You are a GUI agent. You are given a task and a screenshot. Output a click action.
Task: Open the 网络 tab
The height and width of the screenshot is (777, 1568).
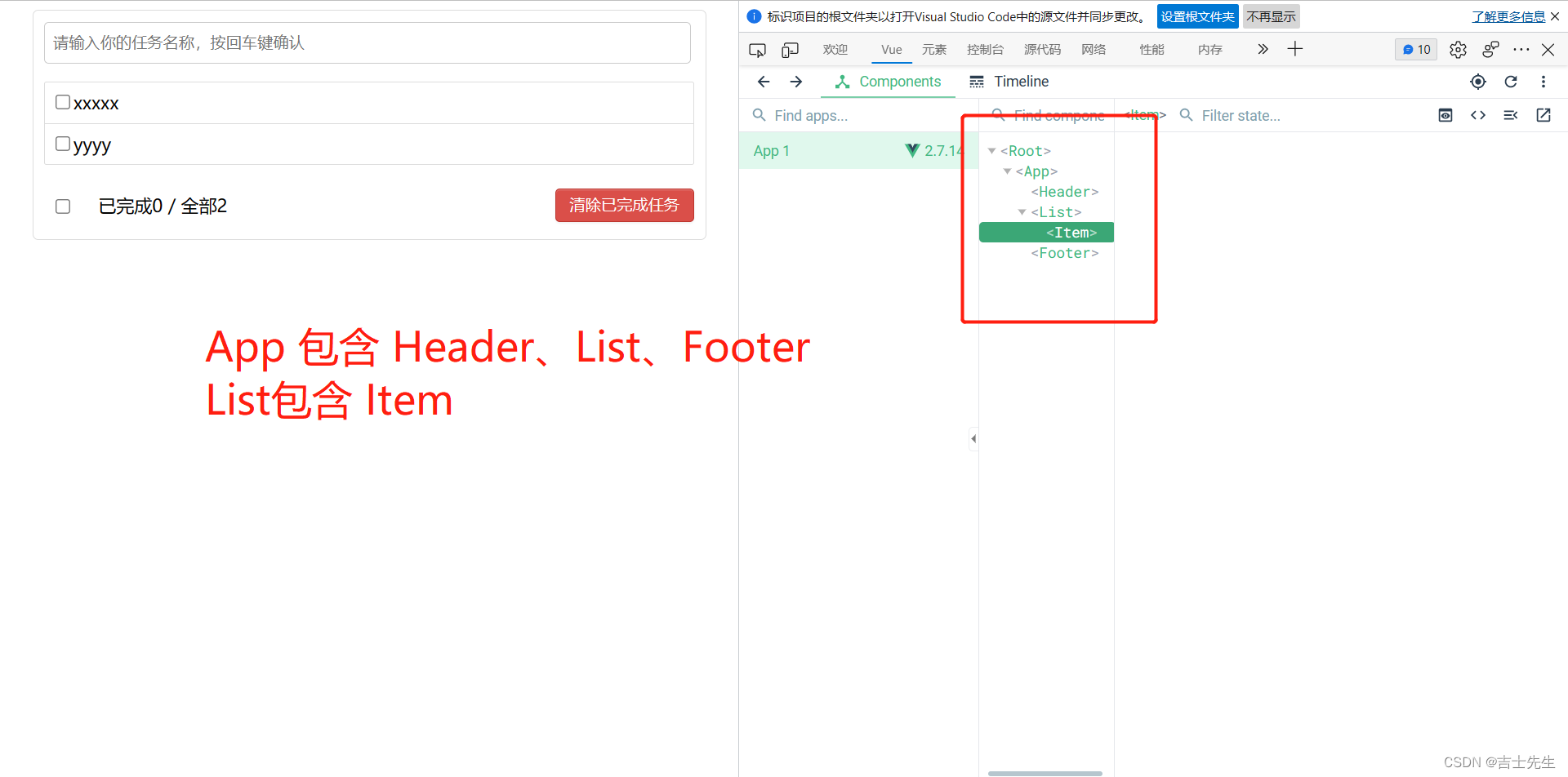pos(1094,50)
